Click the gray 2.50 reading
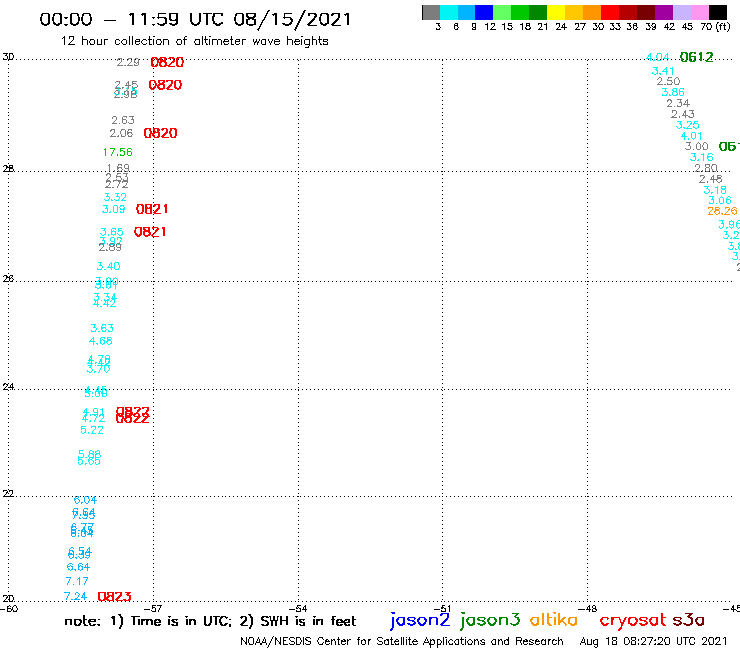740x650 pixels. [668, 81]
